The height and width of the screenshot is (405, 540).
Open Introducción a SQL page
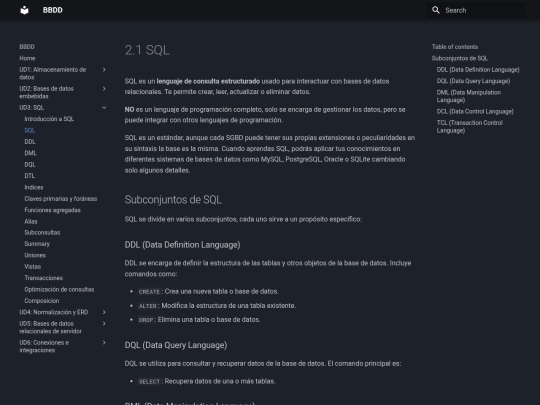(x=49, y=119)
